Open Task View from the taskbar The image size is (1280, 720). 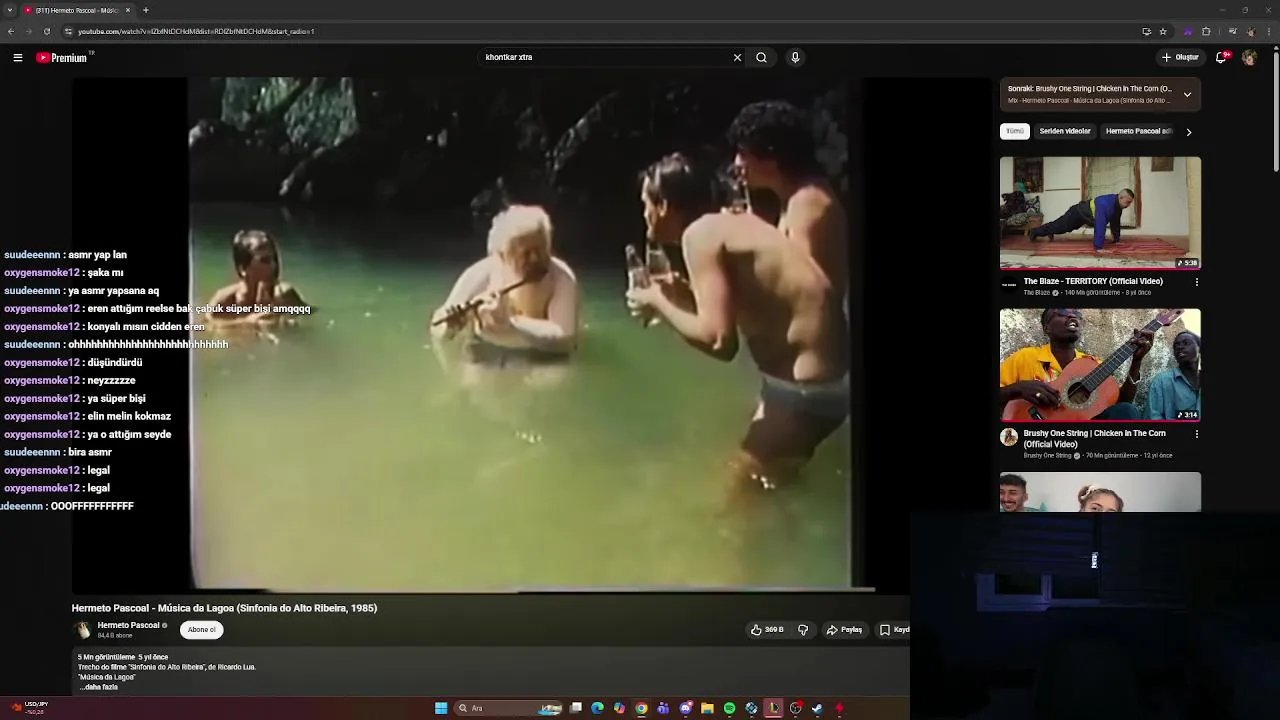pyautogui.click(x=576, y=708)
